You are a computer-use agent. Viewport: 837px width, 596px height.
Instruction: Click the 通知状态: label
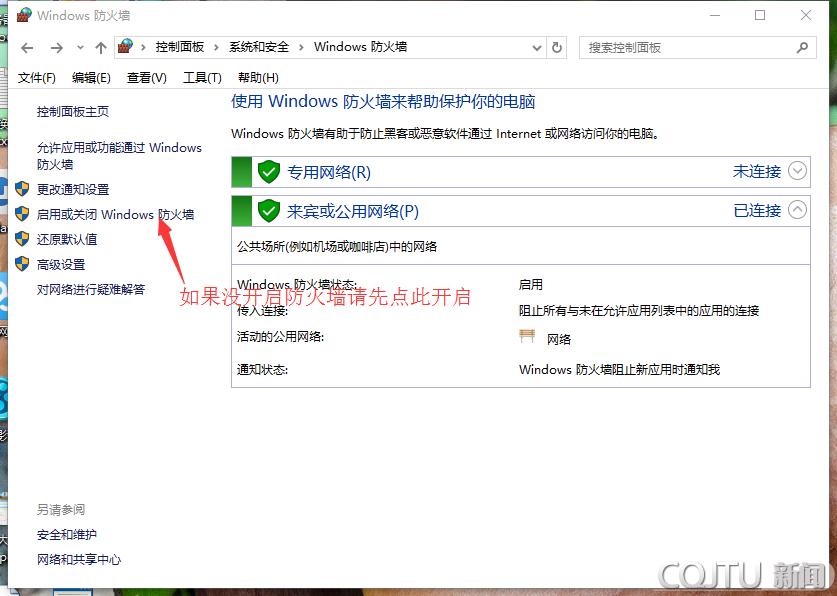point(262,369)
